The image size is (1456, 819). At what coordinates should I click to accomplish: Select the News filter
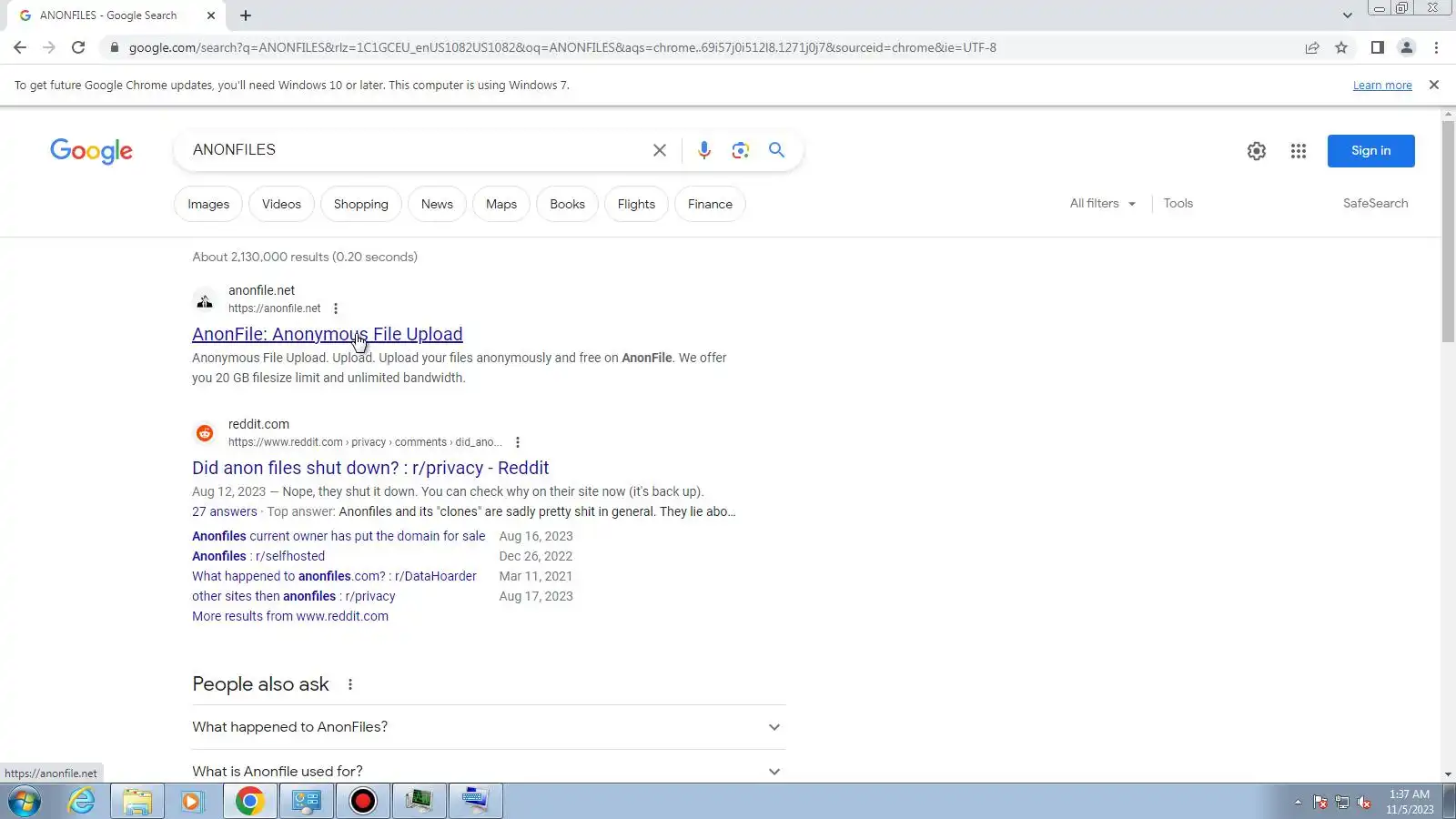437,204
